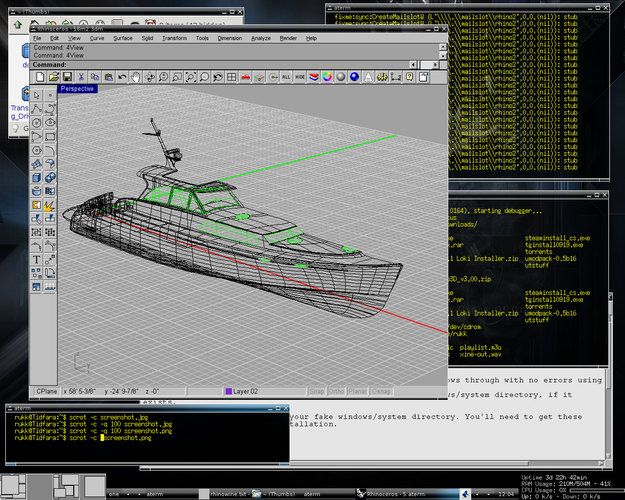Select the Explode tool in sidebar
Image resolution: width=625 pixels, height=500 pixels.
(50, 205)
